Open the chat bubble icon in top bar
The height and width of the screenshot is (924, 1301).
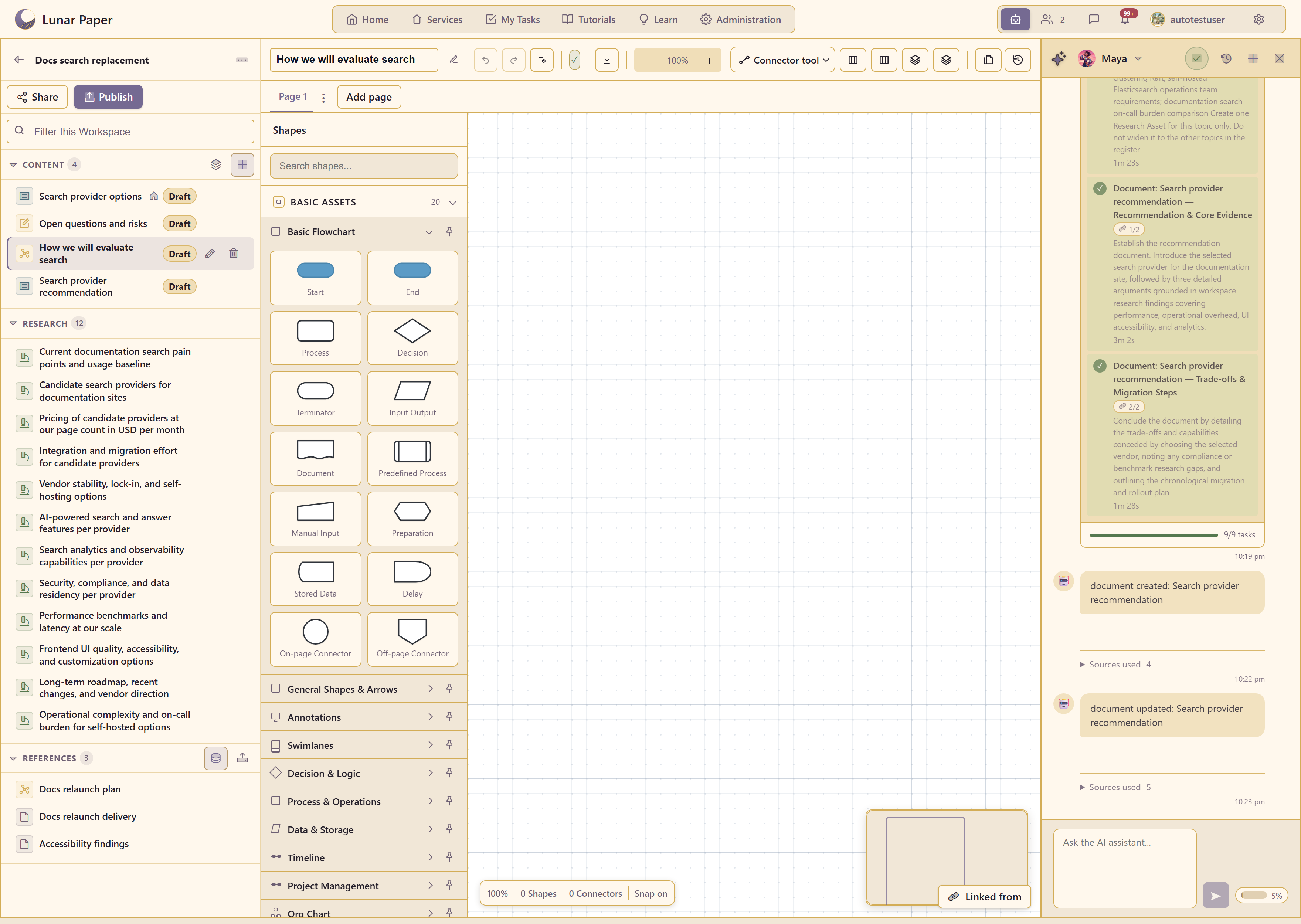click(1093, 19)
